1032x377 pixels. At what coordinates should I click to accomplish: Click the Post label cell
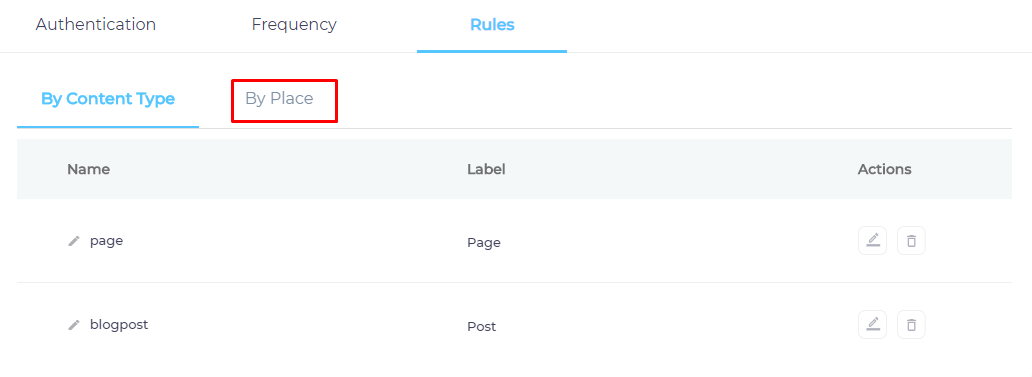click(482, 326)
